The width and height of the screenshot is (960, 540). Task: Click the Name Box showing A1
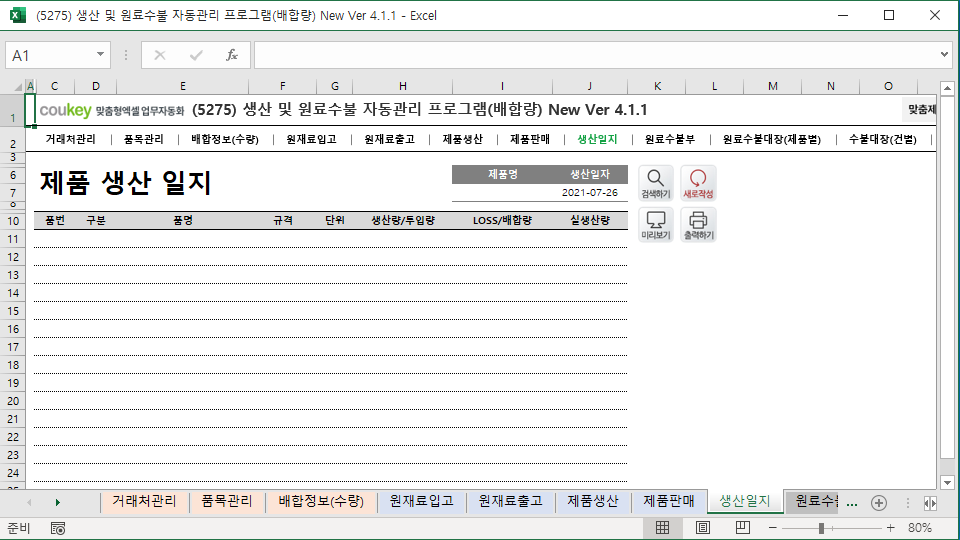49,55
